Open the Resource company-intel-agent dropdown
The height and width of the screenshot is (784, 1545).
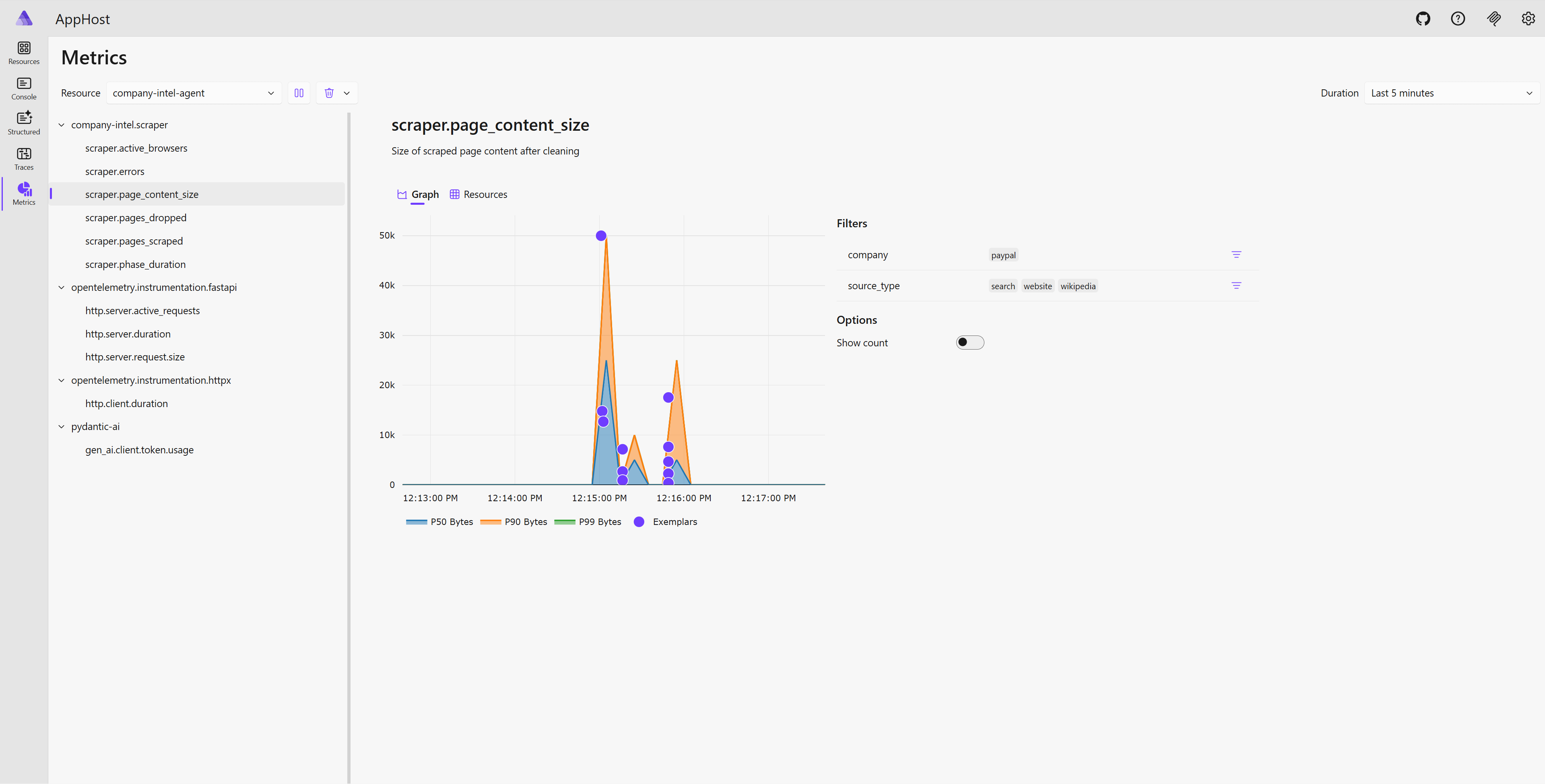tap(193, 93)
